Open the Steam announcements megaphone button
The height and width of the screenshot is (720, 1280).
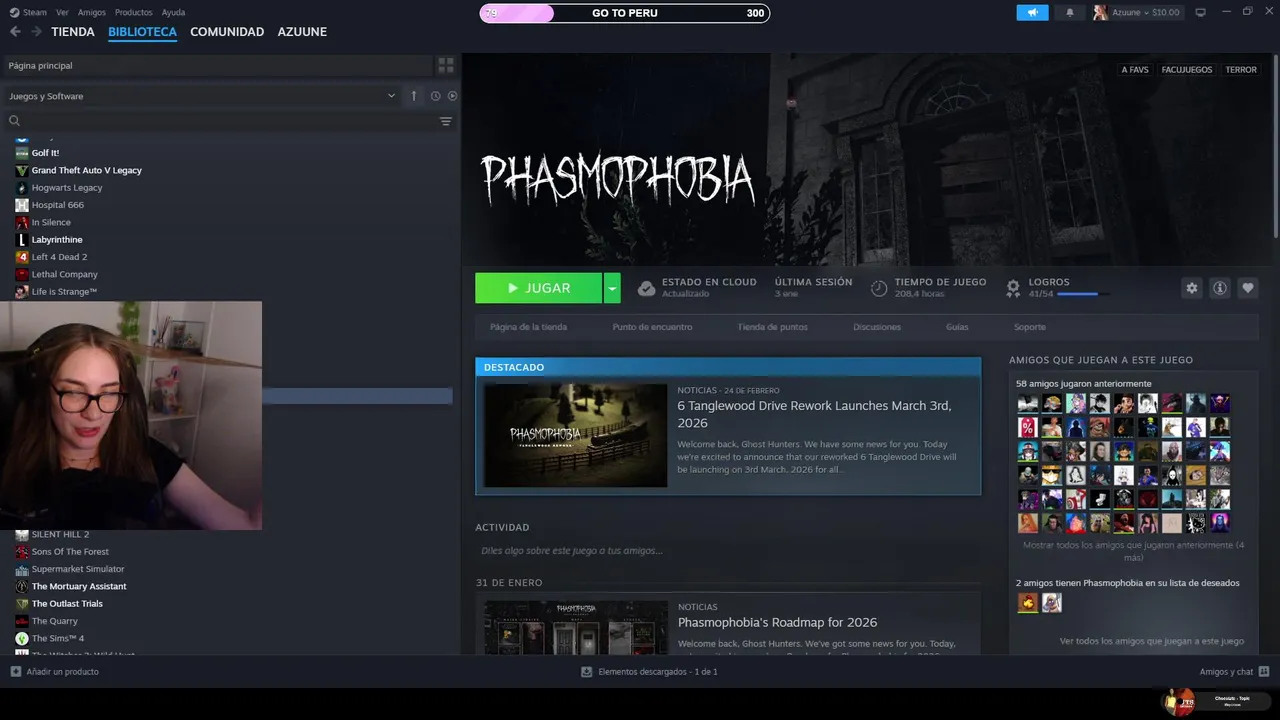click(1032, 12)
